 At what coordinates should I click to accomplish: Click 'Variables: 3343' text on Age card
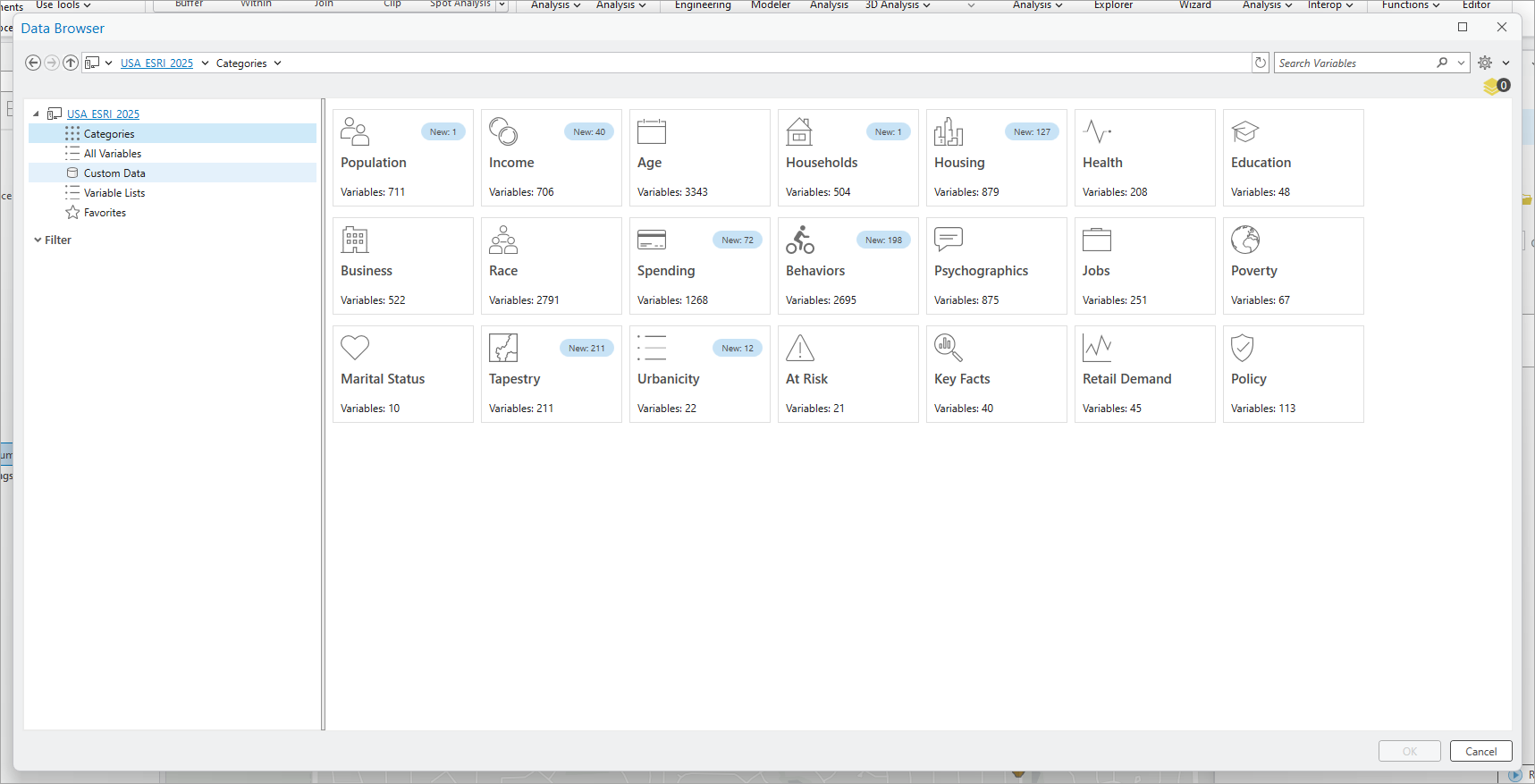(x=672, y=192)
